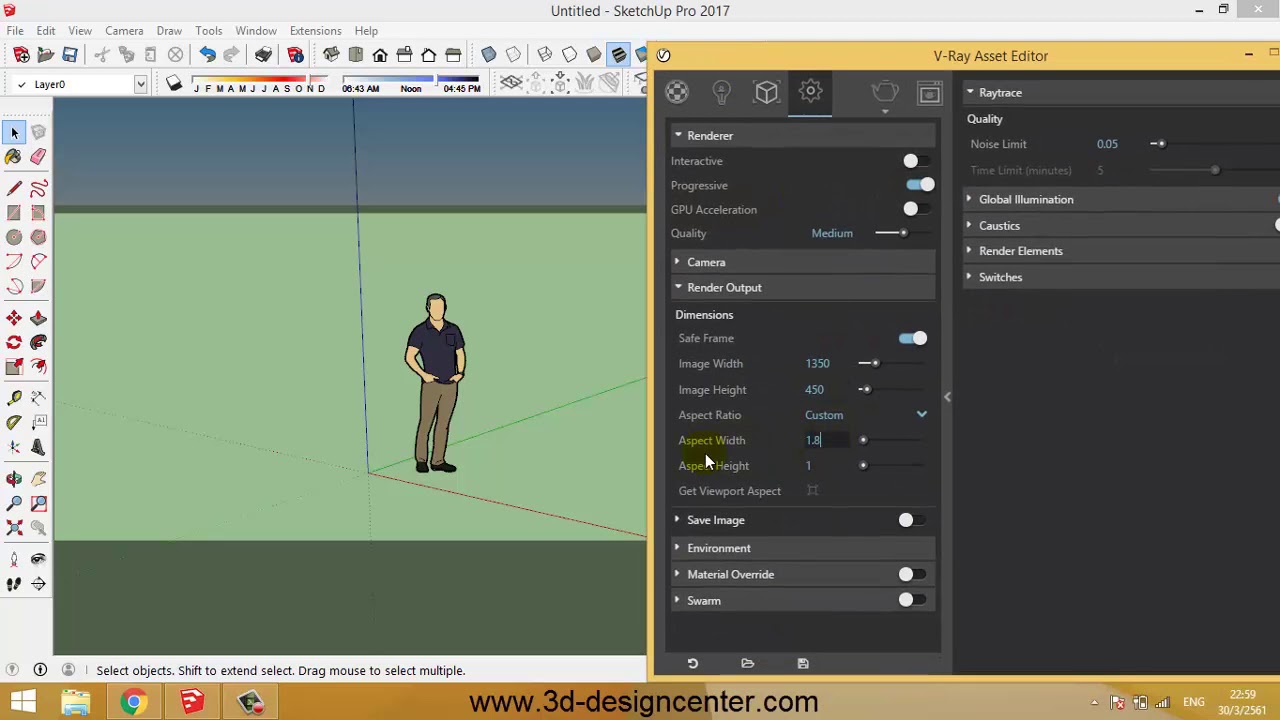Toggle the Progressive switch
The height and width of the screenshot is (720, 1280).
(919, 185)
